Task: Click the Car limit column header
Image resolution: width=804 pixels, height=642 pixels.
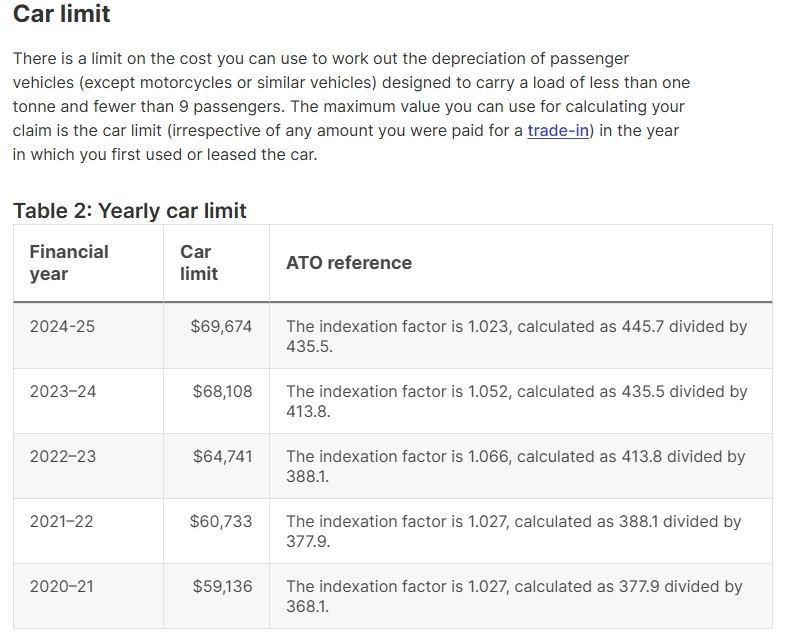Action: pos(198,263)
